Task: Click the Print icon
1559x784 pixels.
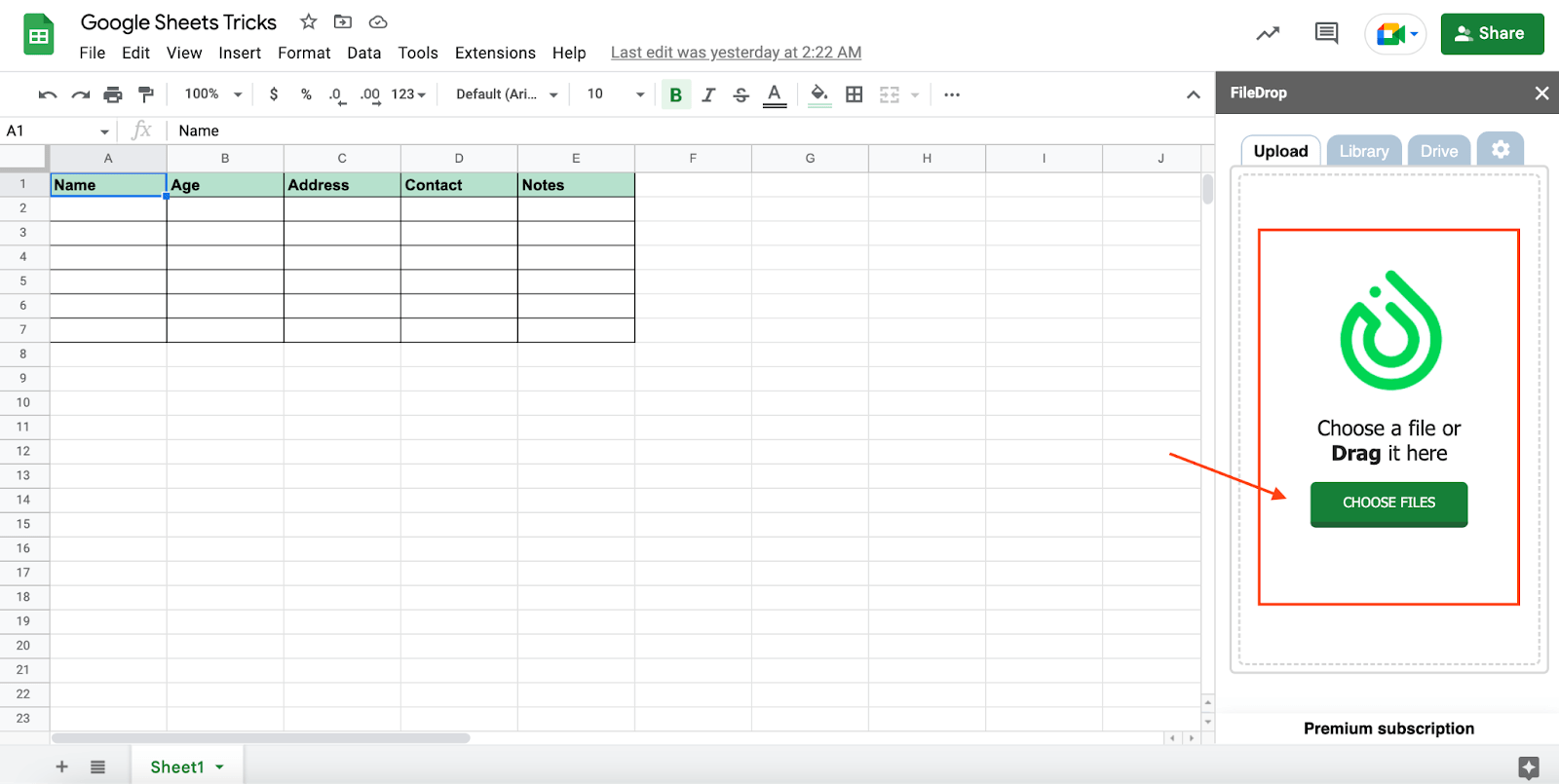Action: (113, 94)
